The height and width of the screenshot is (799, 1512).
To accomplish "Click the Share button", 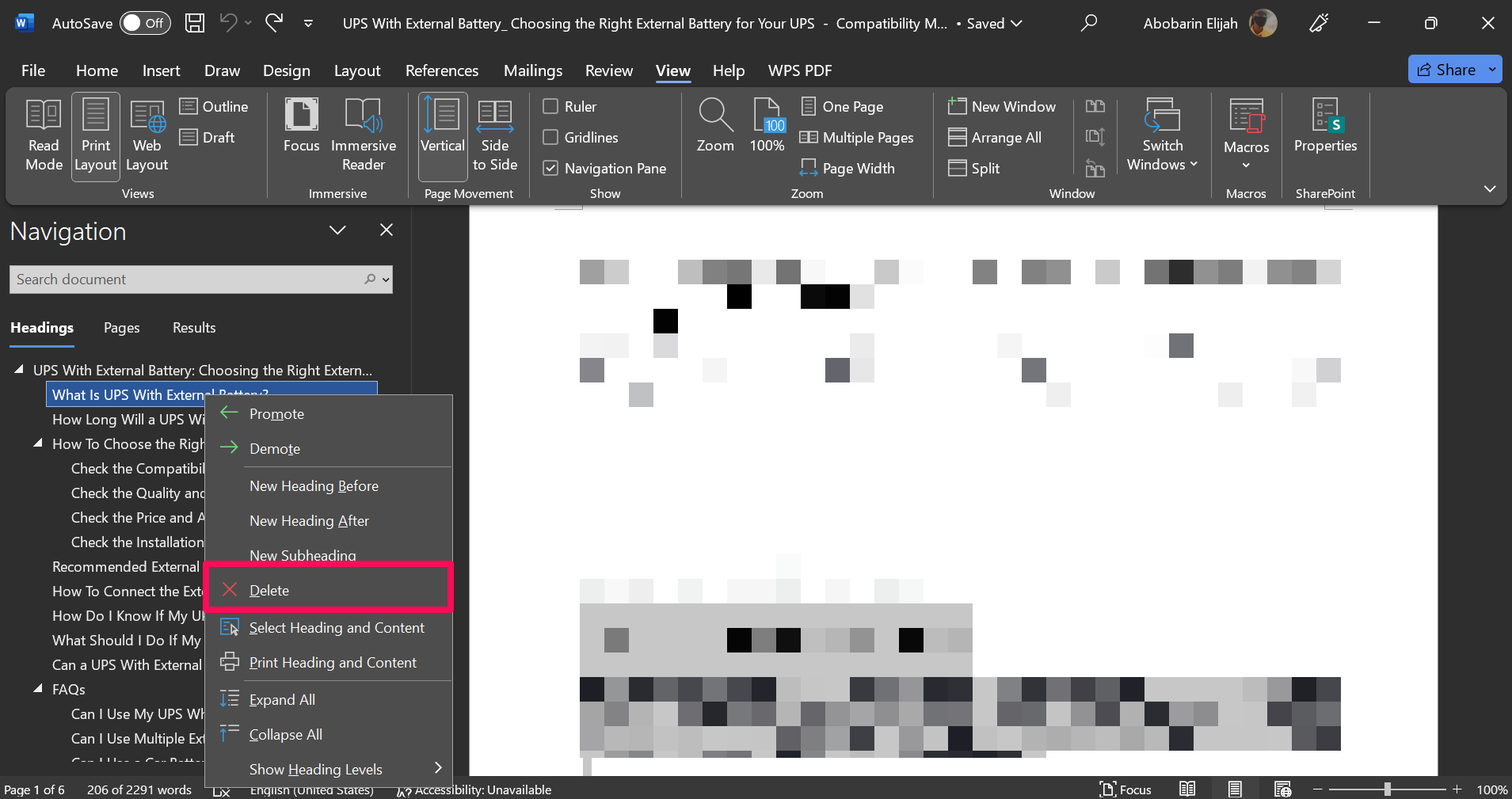I will (1446, 70).
